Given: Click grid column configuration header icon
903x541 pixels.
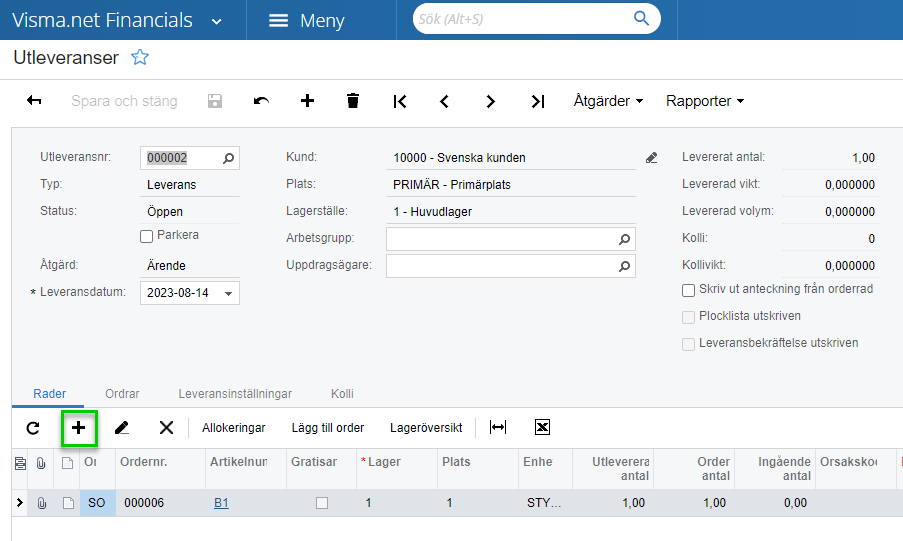Looking at the screenshot, I should coord(20,463).
